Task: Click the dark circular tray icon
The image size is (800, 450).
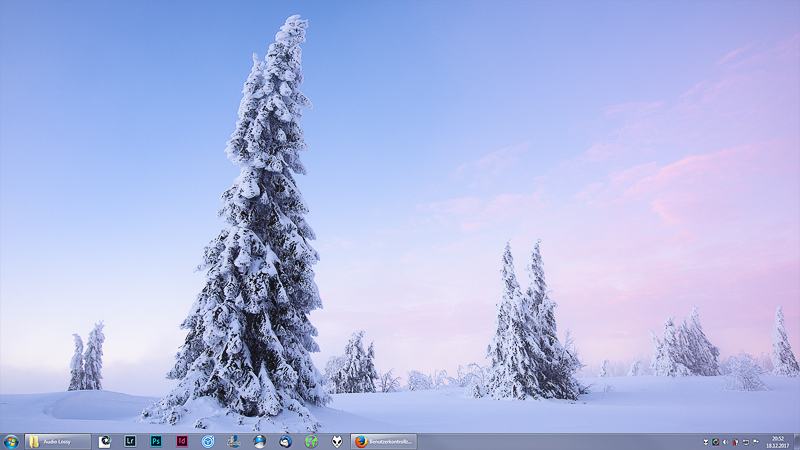Action: 715,442
